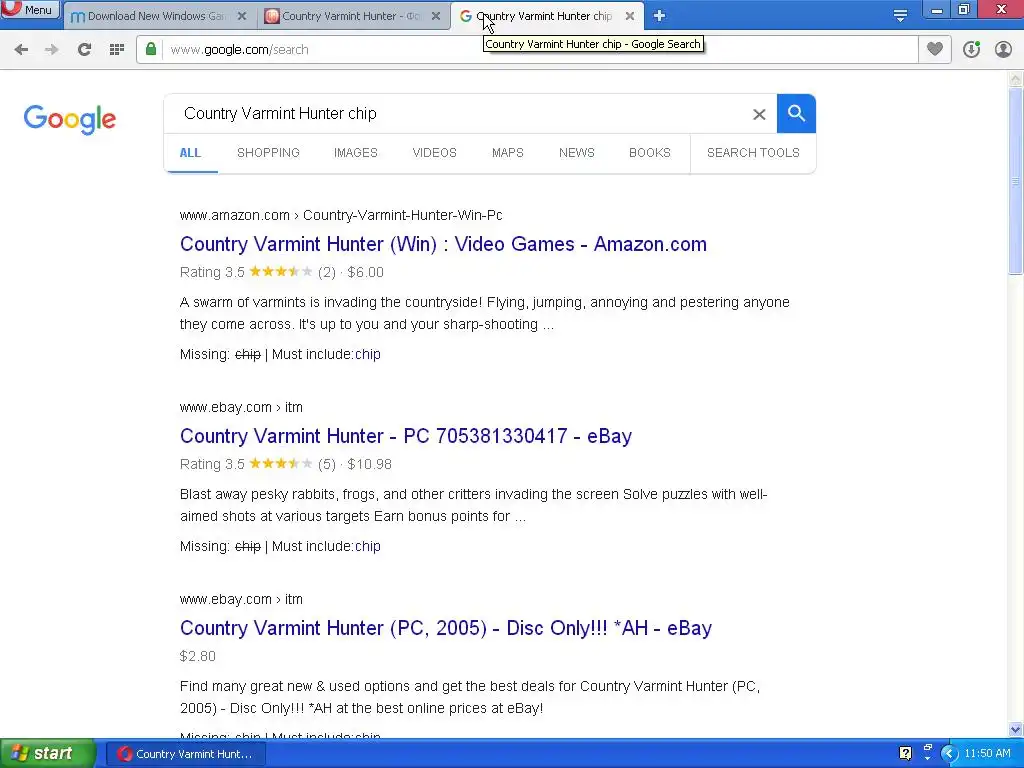The height and width of the screenshot is (768, 1024).
Task: Select the Google Search browser tab
Action: tap(545, 16)
